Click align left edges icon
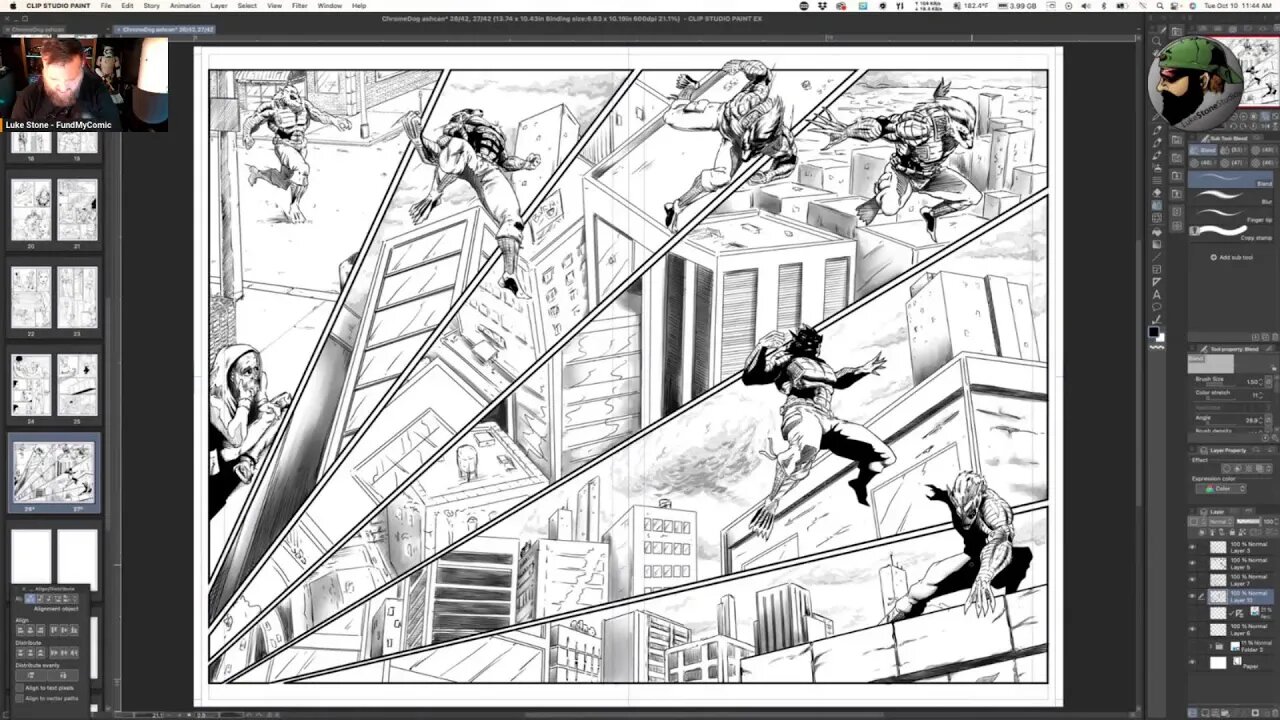 click(20, 630)
